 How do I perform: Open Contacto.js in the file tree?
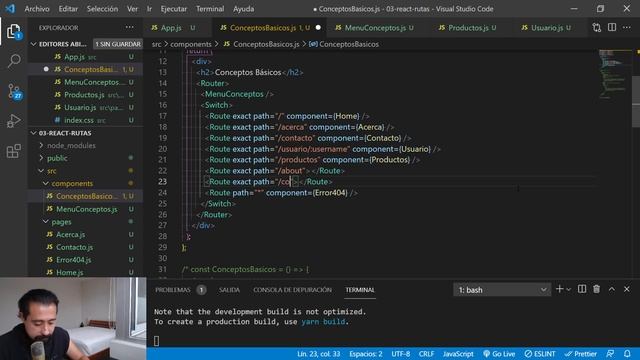tap(74, 247)
